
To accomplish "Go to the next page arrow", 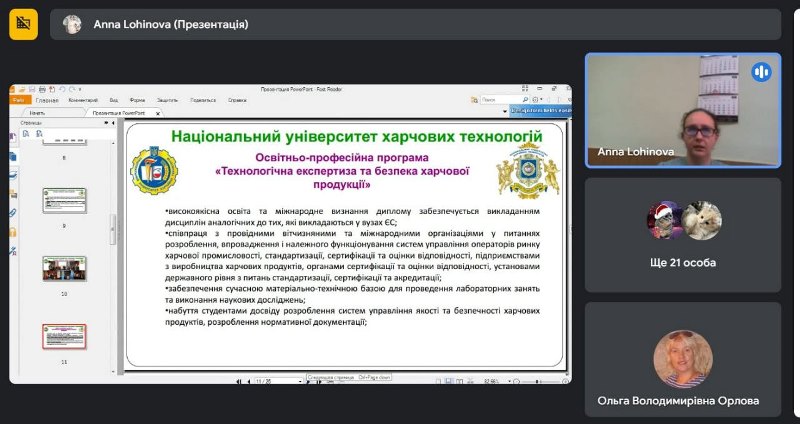I will pyautogui.click(x=308, y=381).
